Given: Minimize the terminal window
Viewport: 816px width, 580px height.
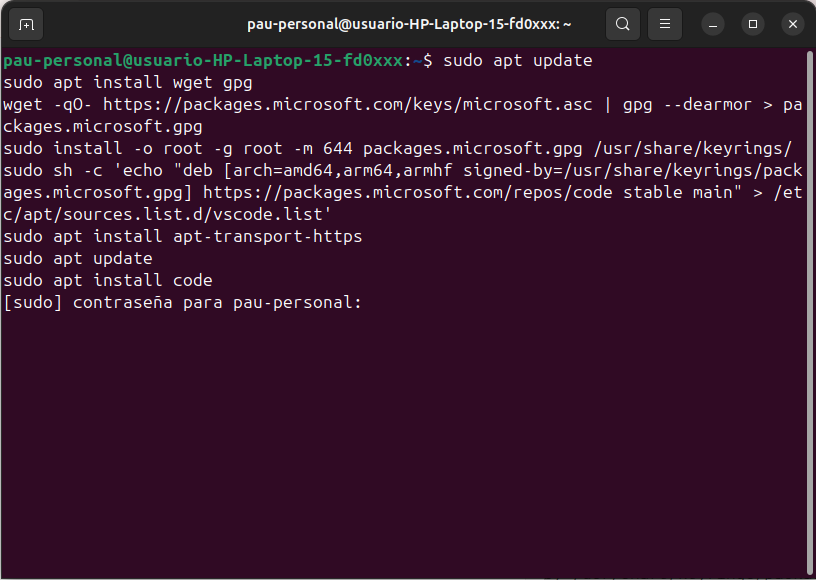Looking at the screenshot, I should click(x=713, y=24).
